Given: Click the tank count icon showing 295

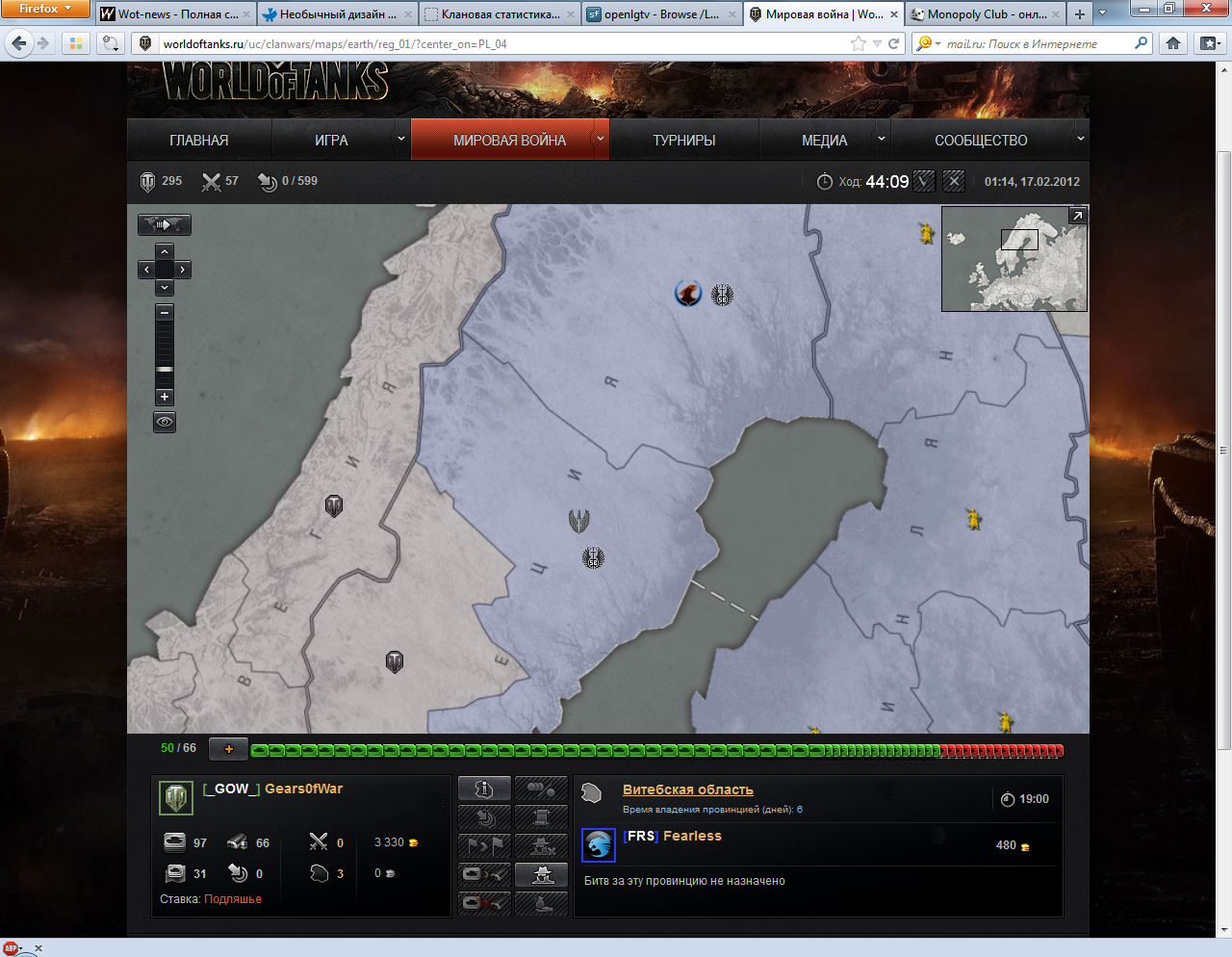Looking at the screenshot, I should (x=148, y=181).
